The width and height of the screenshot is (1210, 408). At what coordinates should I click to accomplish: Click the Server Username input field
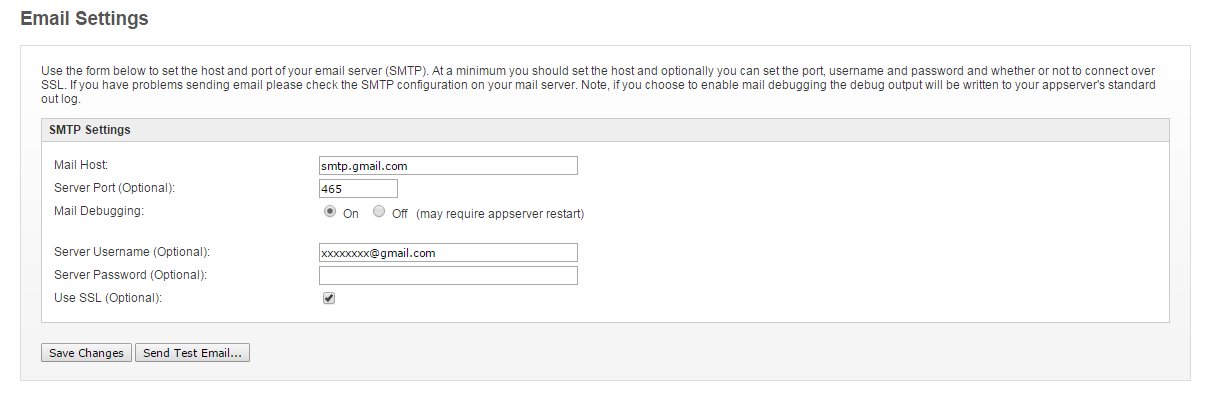tap(448, 253)
